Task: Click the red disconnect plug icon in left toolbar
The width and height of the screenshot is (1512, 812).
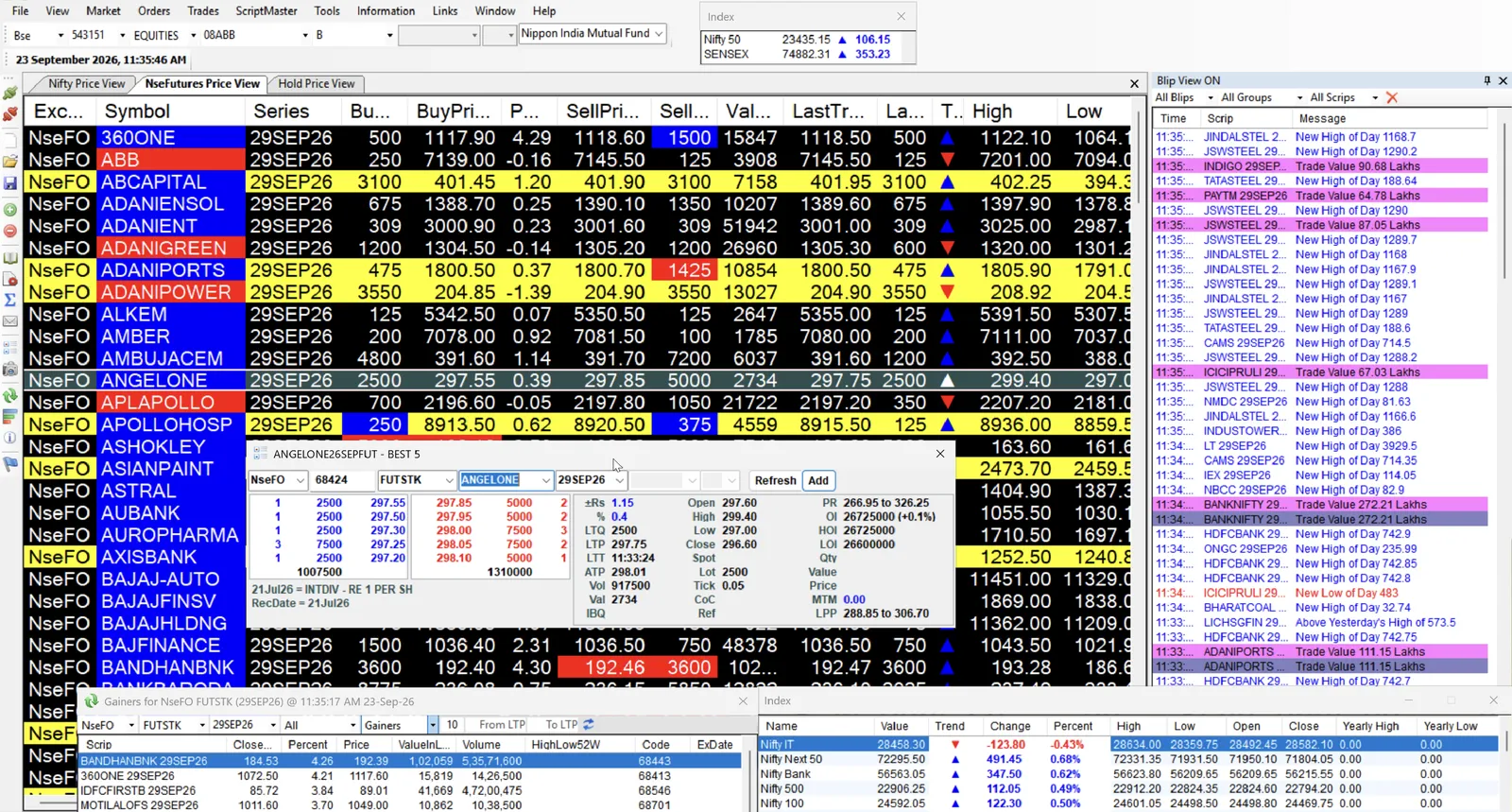Action: (x=10, y=114)
